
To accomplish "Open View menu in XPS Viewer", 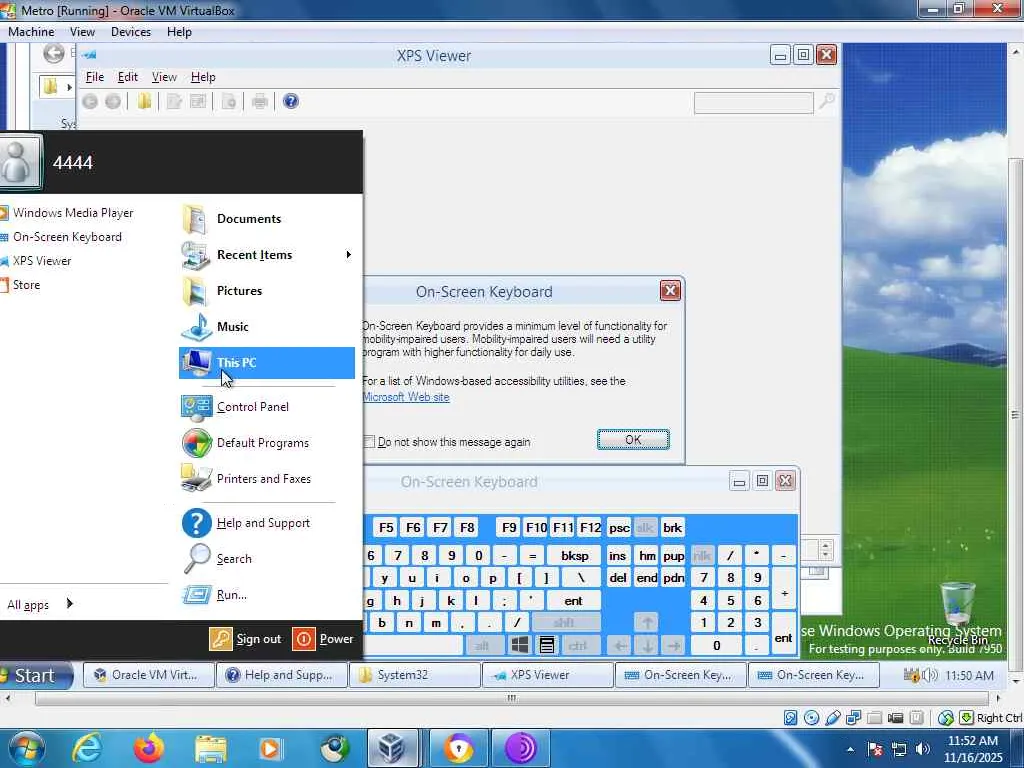I will [164, 77].
